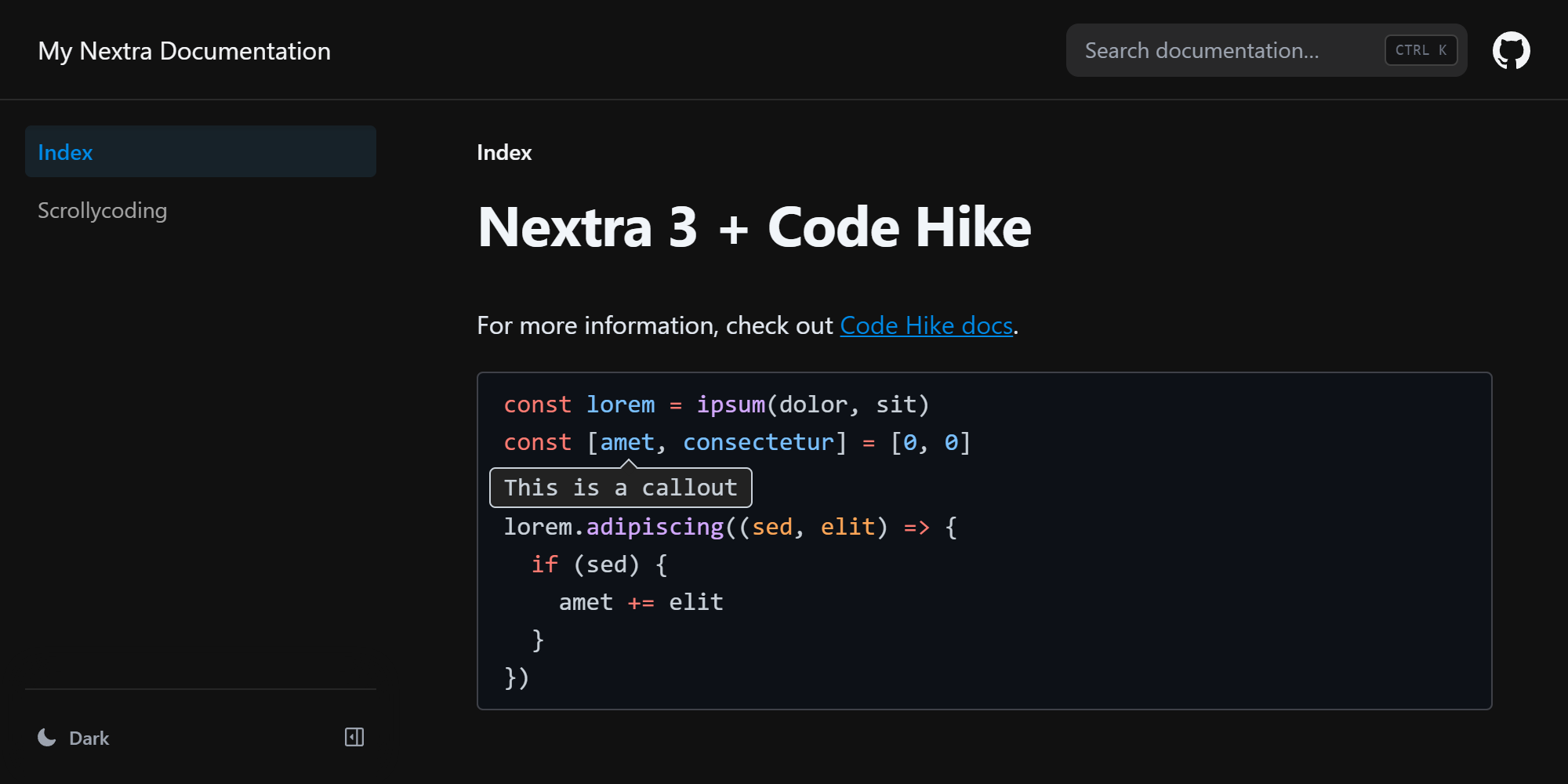
Task: Go to home via My Nextra Documentation title
Action: coord(184,51)
